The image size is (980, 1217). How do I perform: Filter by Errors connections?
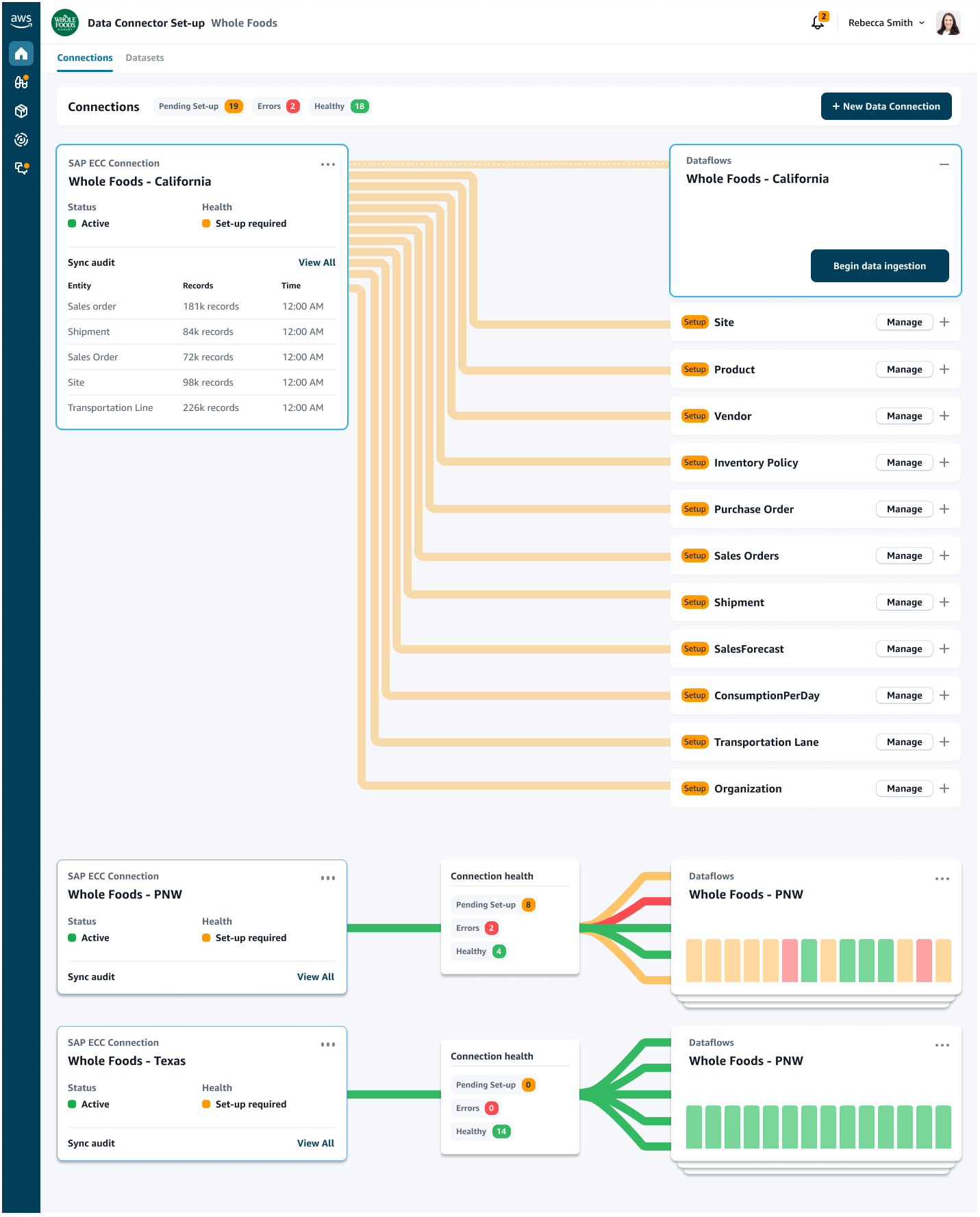(x=277, y=106)
